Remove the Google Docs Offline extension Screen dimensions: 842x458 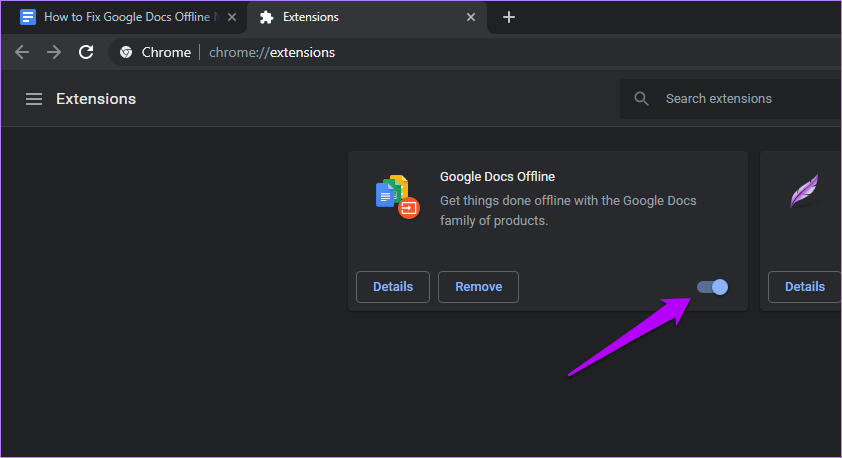tap(478, 287)
